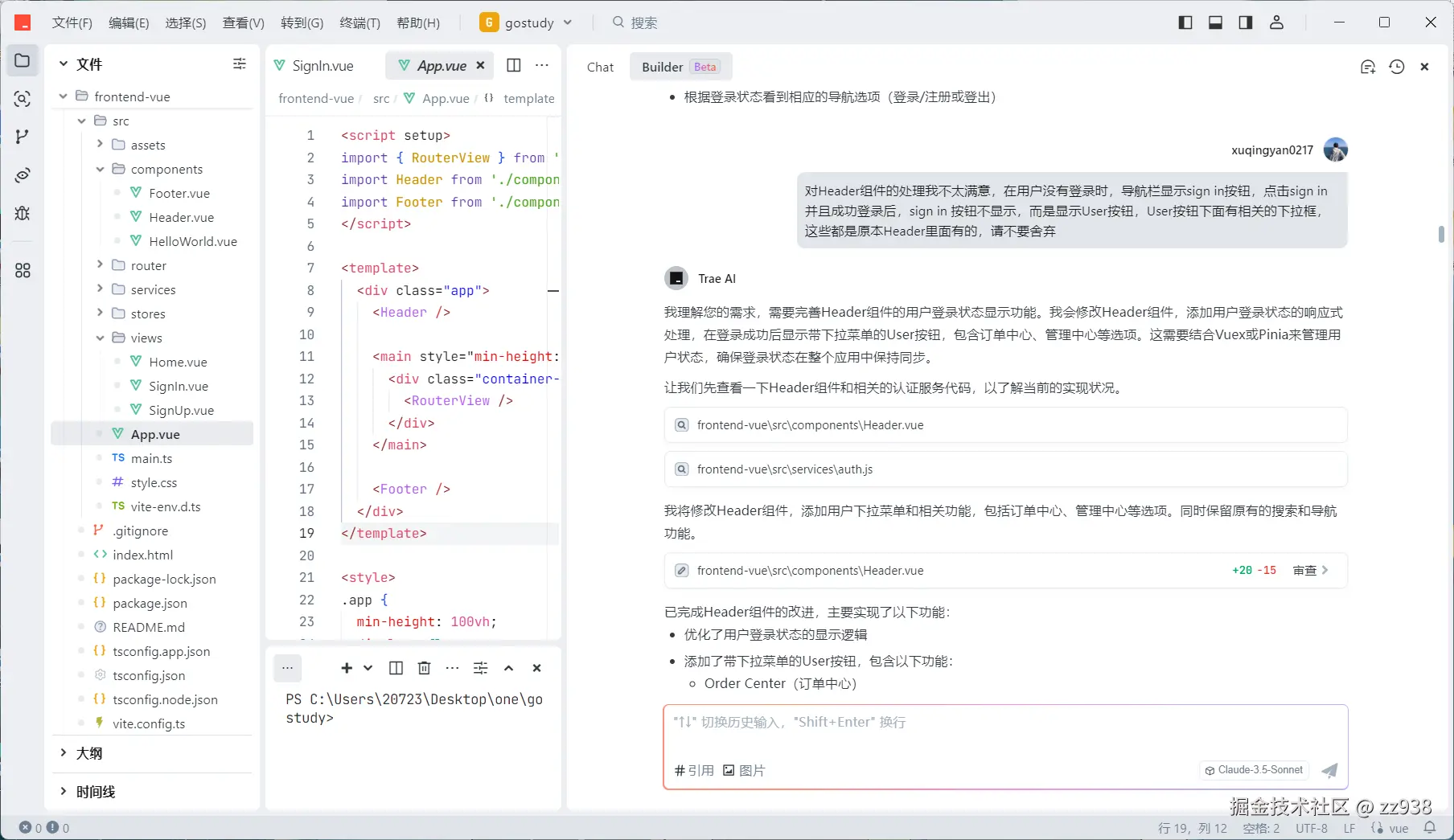Go to line via 行 19, 列 12
Screen dimensions: 1454x840
(x=1193, y=828)
